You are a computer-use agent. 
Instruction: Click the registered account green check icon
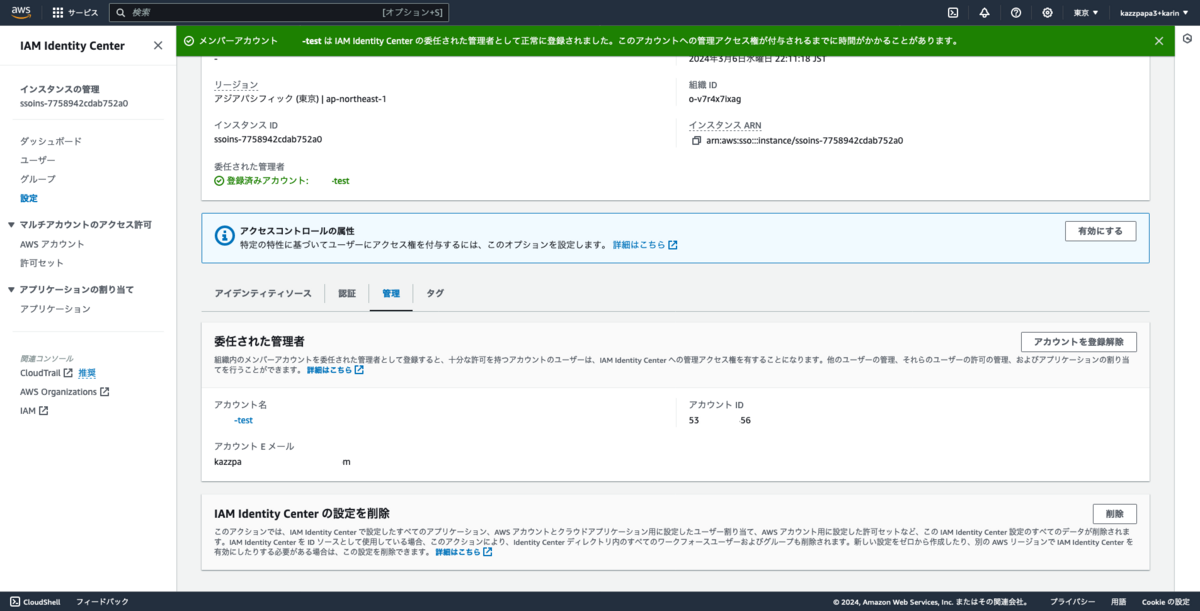pos(219,181)
